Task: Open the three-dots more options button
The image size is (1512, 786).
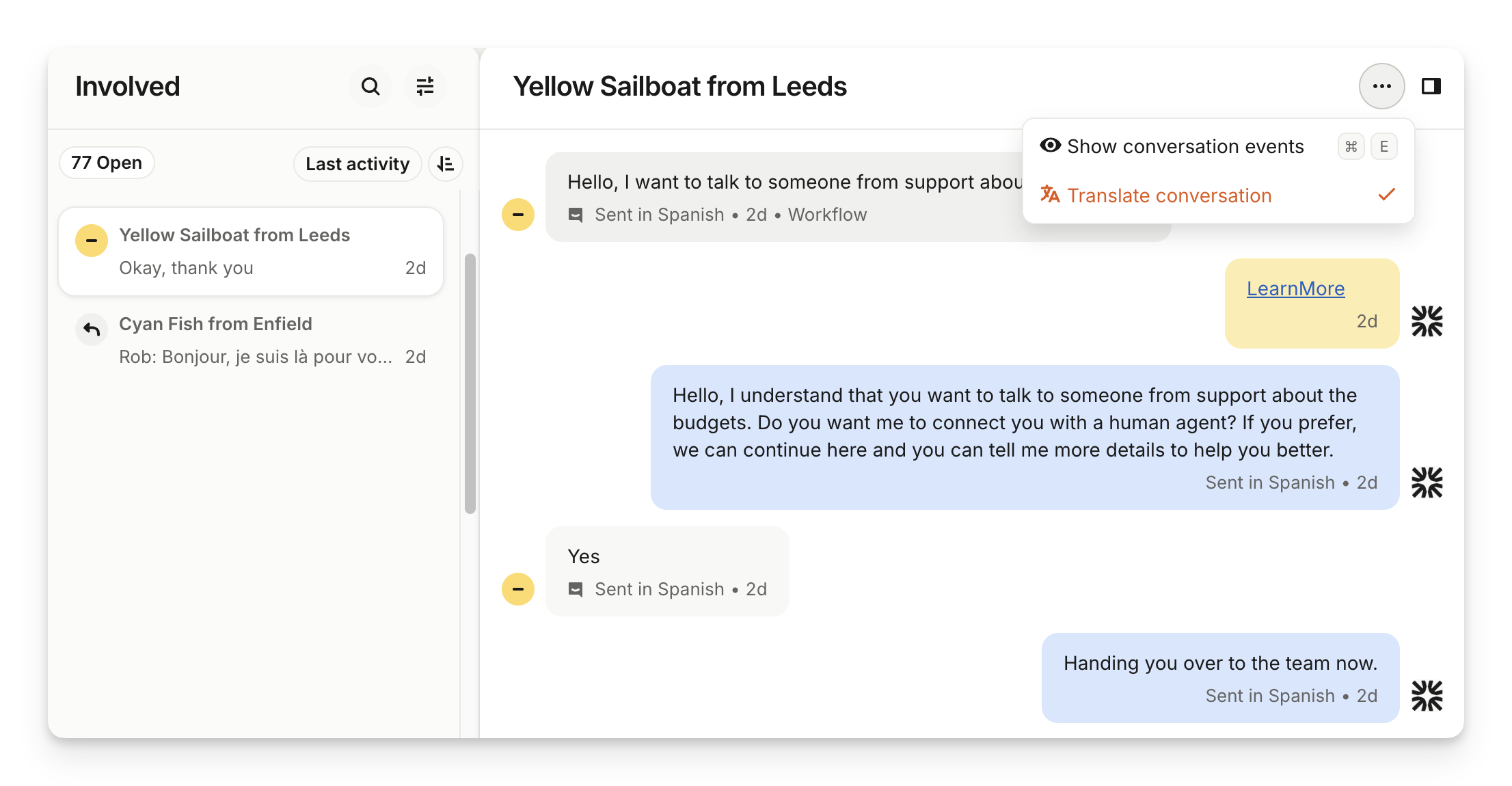Action: 1381,87
